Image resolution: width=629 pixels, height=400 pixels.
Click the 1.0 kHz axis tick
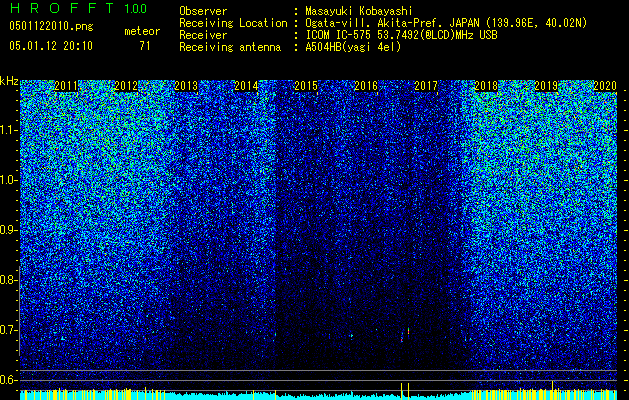pyautogui.click(x=9, y=180)
